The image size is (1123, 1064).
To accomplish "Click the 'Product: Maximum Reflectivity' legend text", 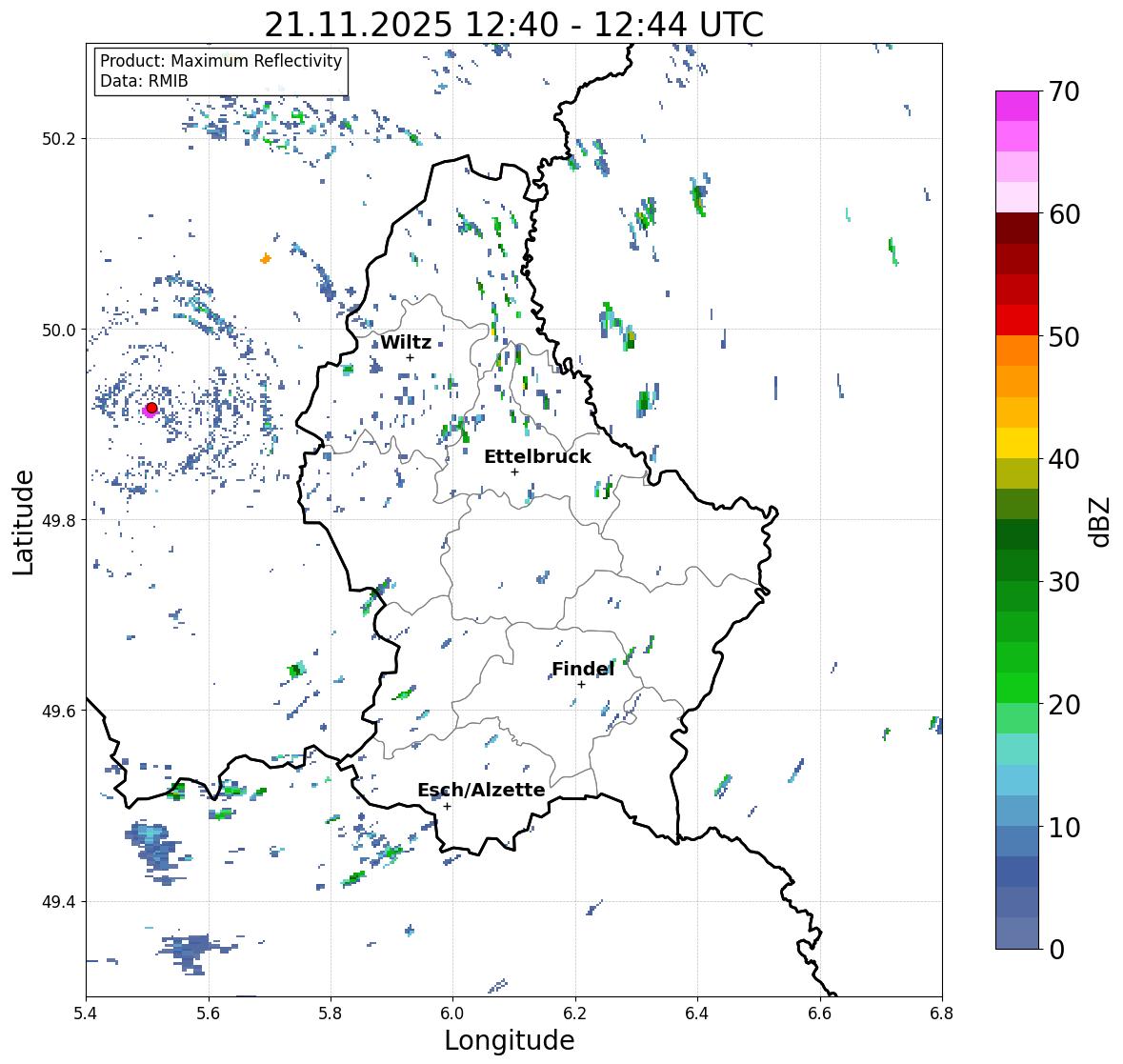I will (x=221, y=61).
